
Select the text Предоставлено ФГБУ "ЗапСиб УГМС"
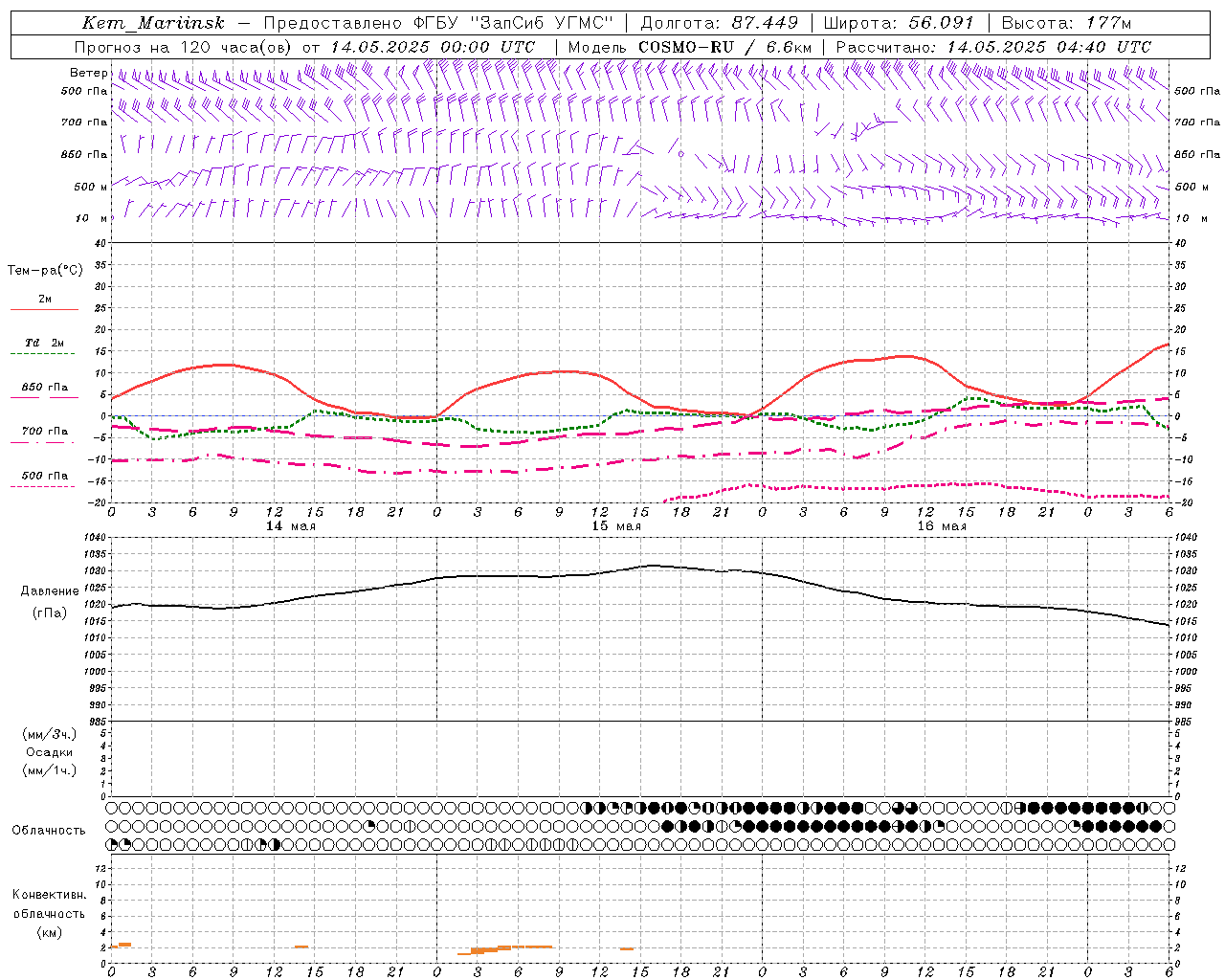coord(437,23)
